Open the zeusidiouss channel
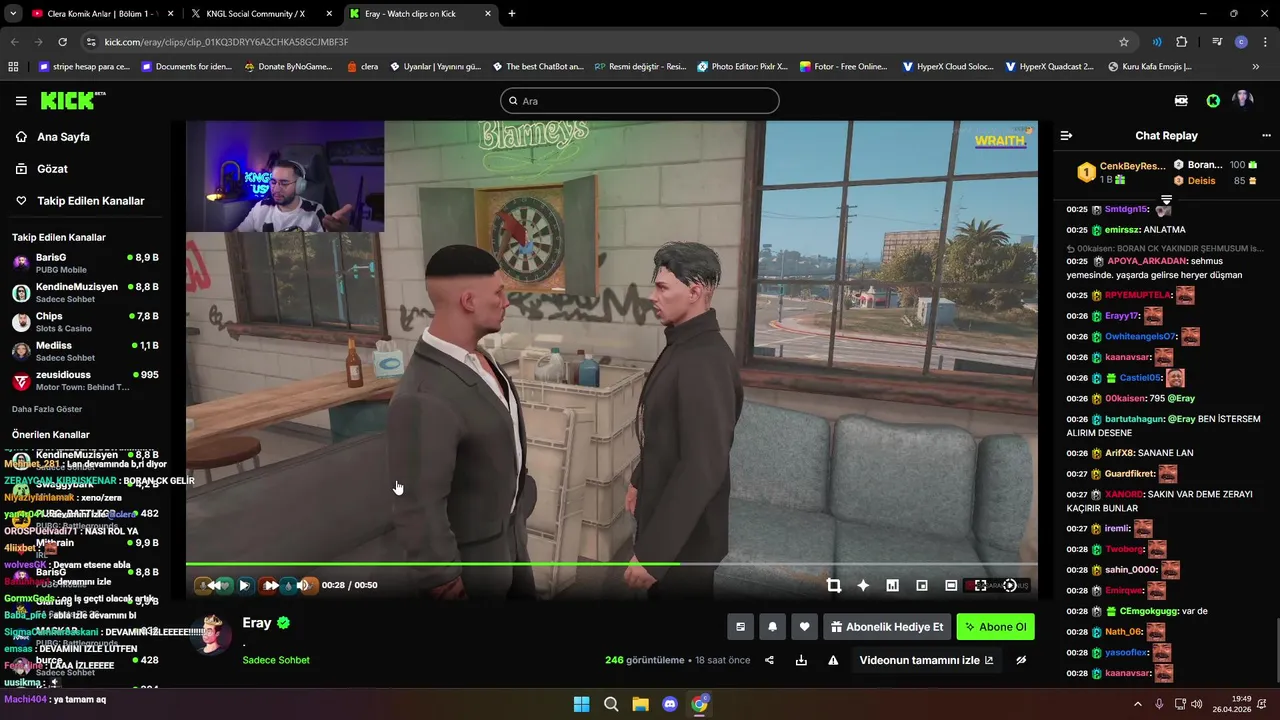Viewport: 1280px width, 720px height. [x=85, y=381]
